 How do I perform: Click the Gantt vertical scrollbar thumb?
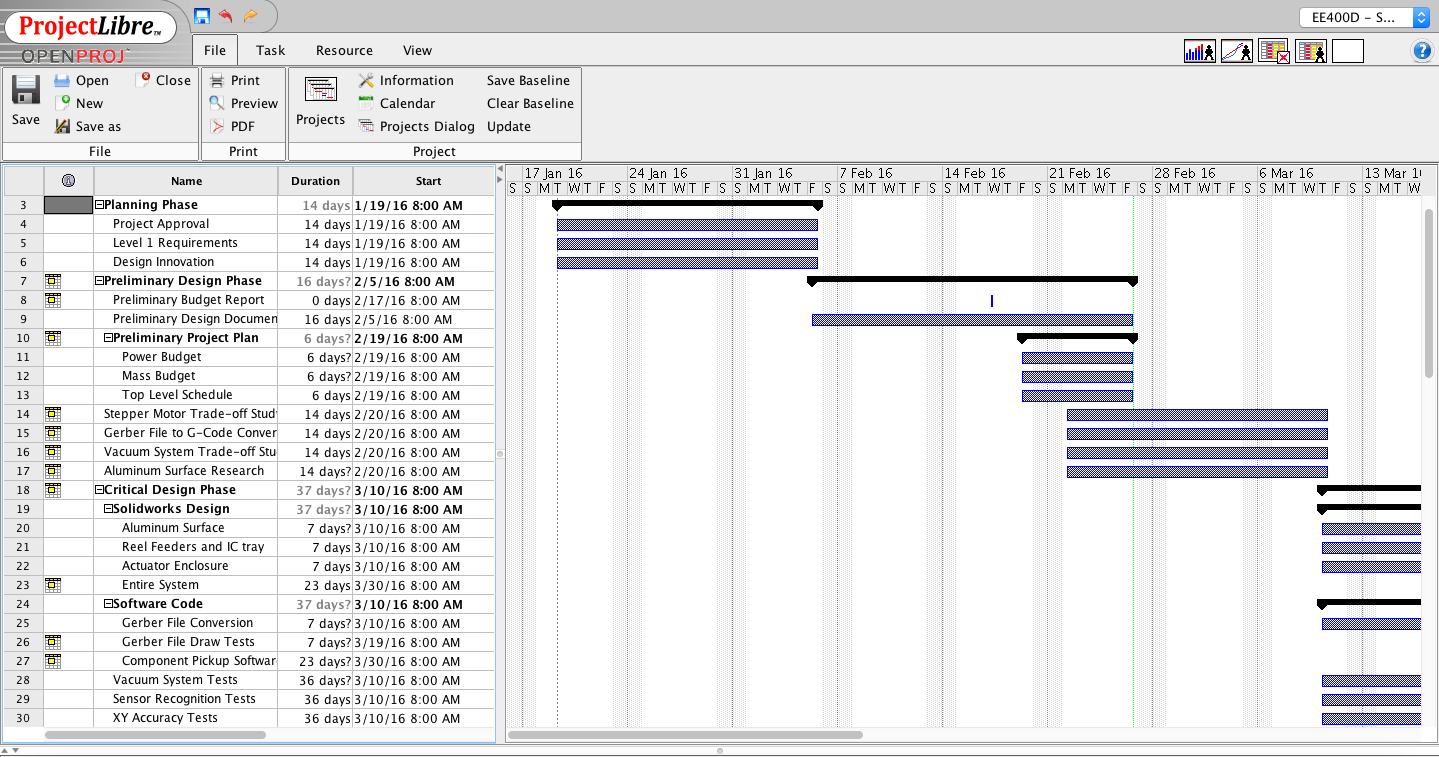coord(1428,293)
